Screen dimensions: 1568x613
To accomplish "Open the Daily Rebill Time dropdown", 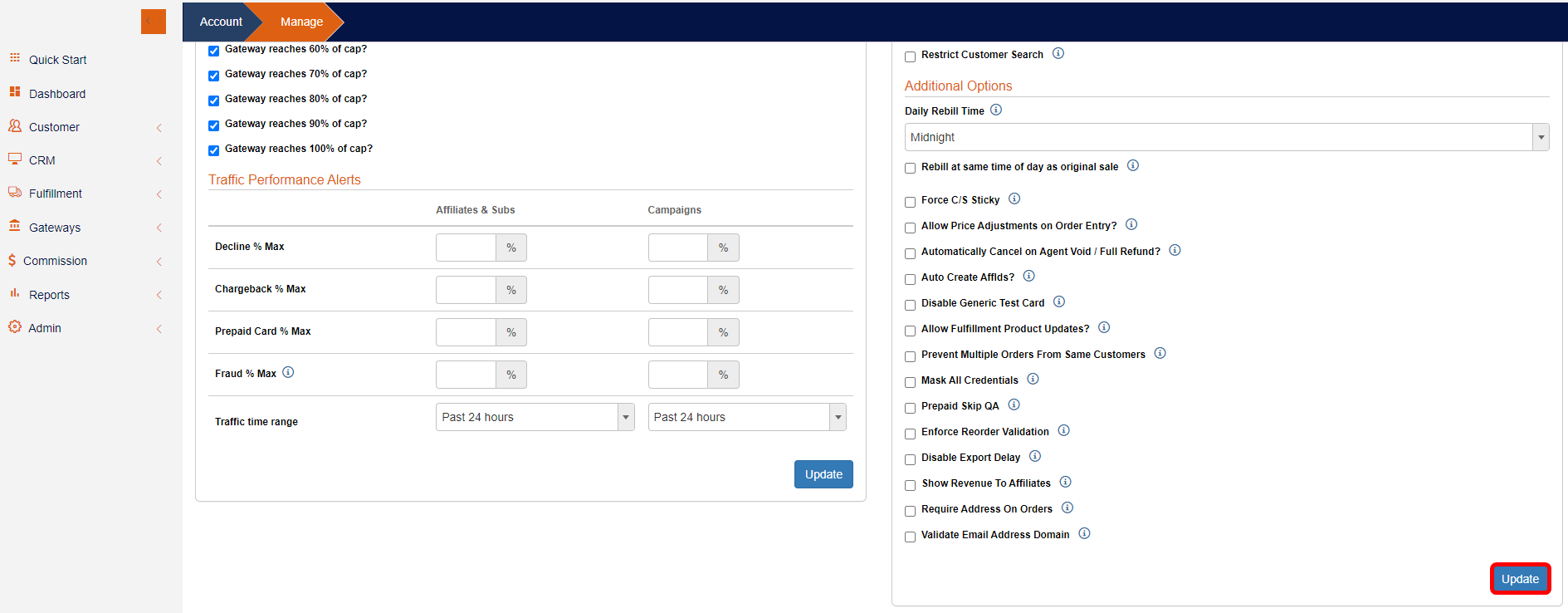I will click(x=1226, y=137).
